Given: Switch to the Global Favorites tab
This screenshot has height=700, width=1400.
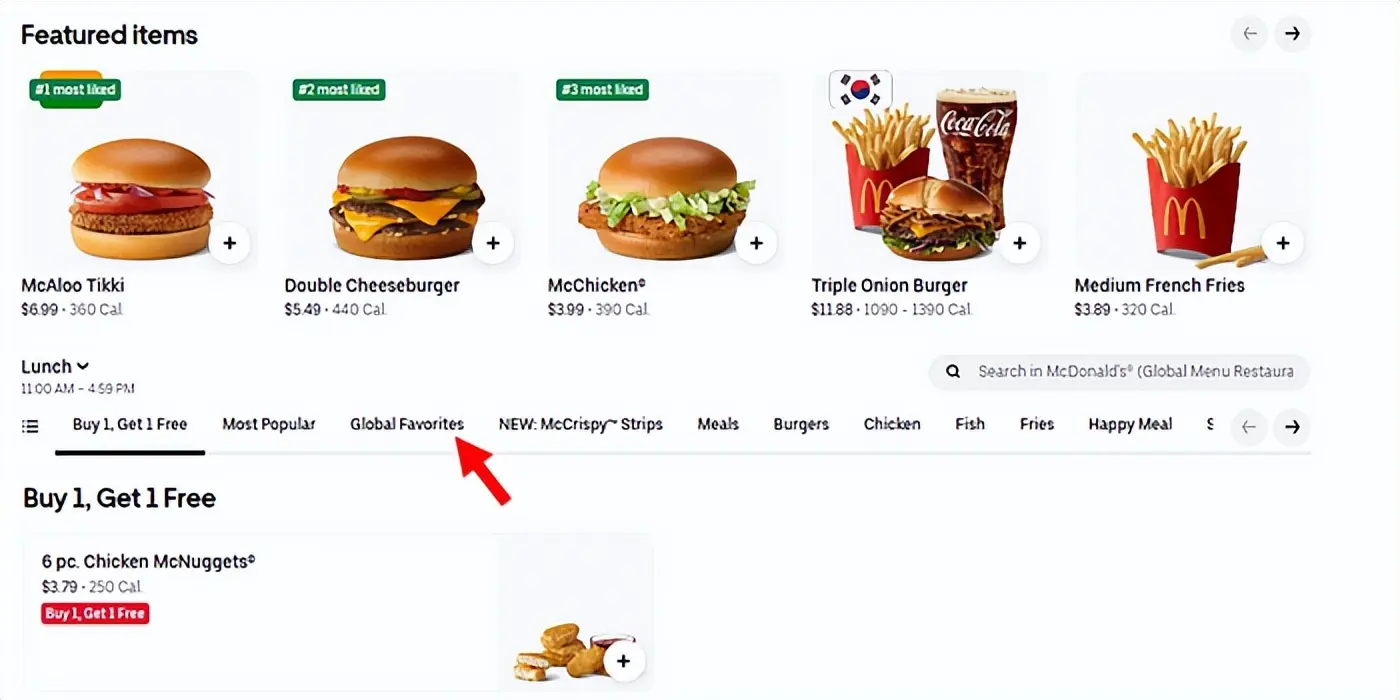Looking at the screenshot, I should pyautogui.click(x=407, y=424).
